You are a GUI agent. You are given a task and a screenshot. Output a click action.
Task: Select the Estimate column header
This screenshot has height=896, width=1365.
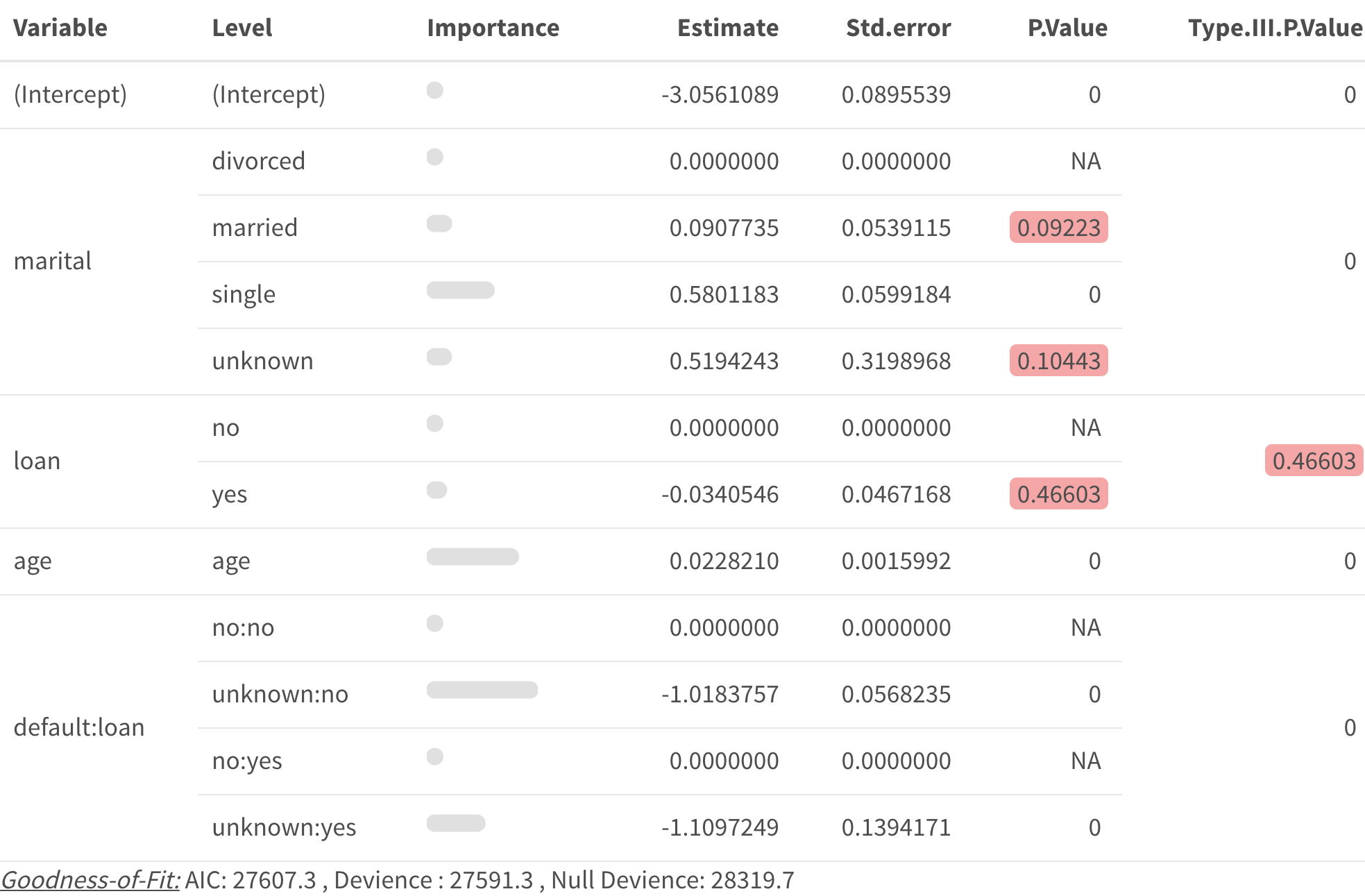pyautogui.click(x=727, y=28)
